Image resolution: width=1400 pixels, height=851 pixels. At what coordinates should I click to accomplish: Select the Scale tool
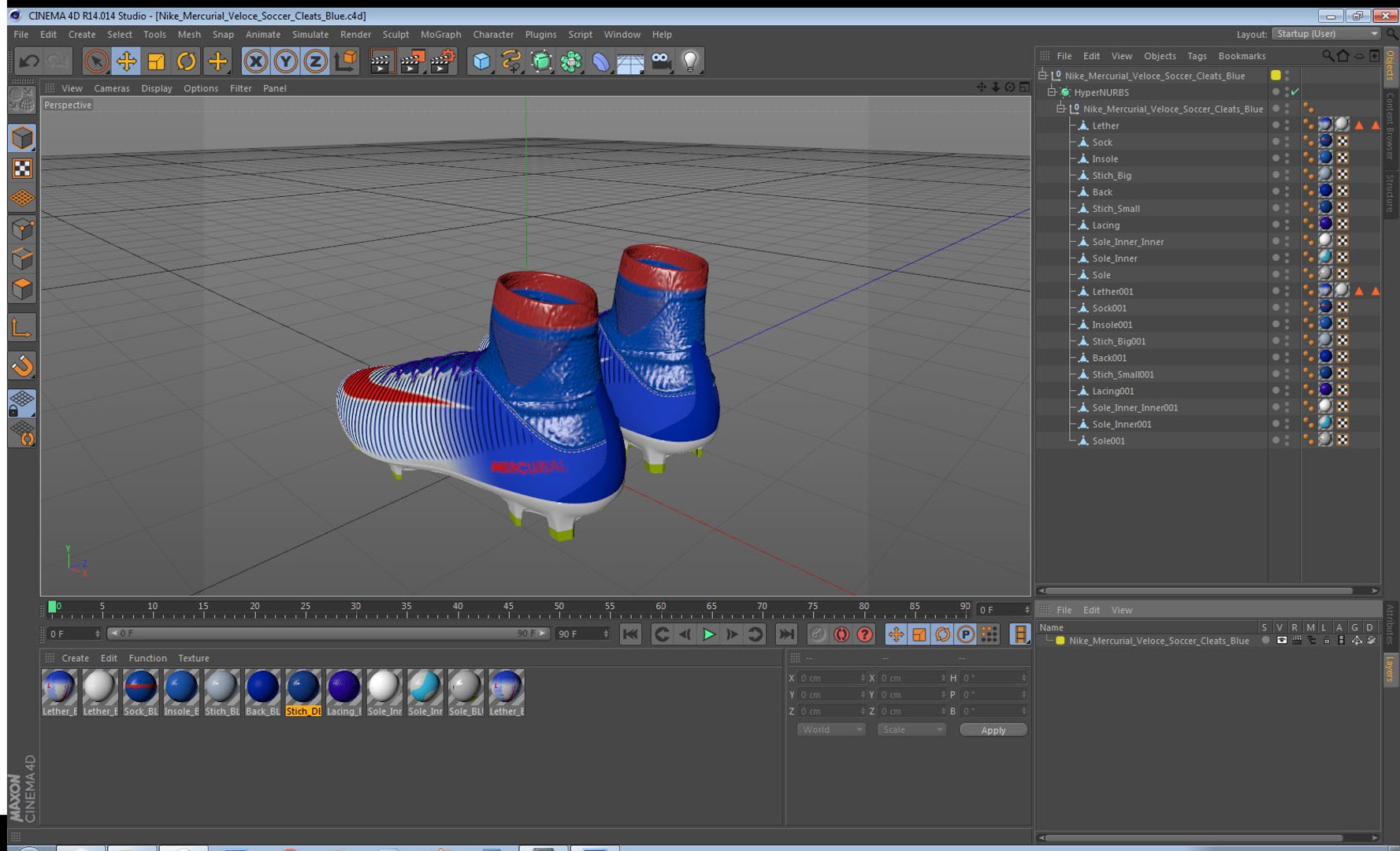click(156, 61)
